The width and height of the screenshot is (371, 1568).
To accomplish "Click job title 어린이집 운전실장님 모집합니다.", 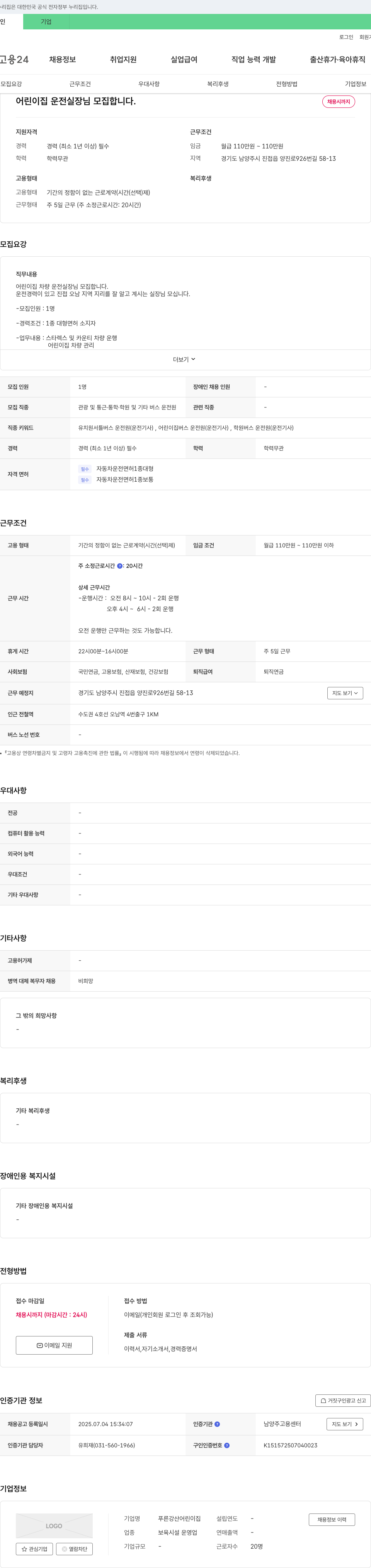I will tap(76, 101).
